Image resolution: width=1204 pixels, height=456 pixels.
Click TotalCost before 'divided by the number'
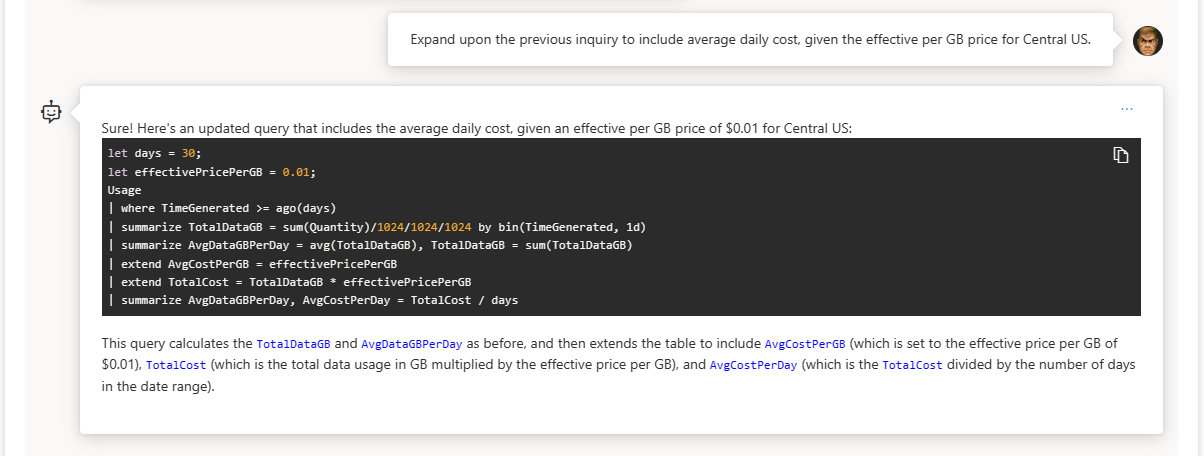pos(912,365)
